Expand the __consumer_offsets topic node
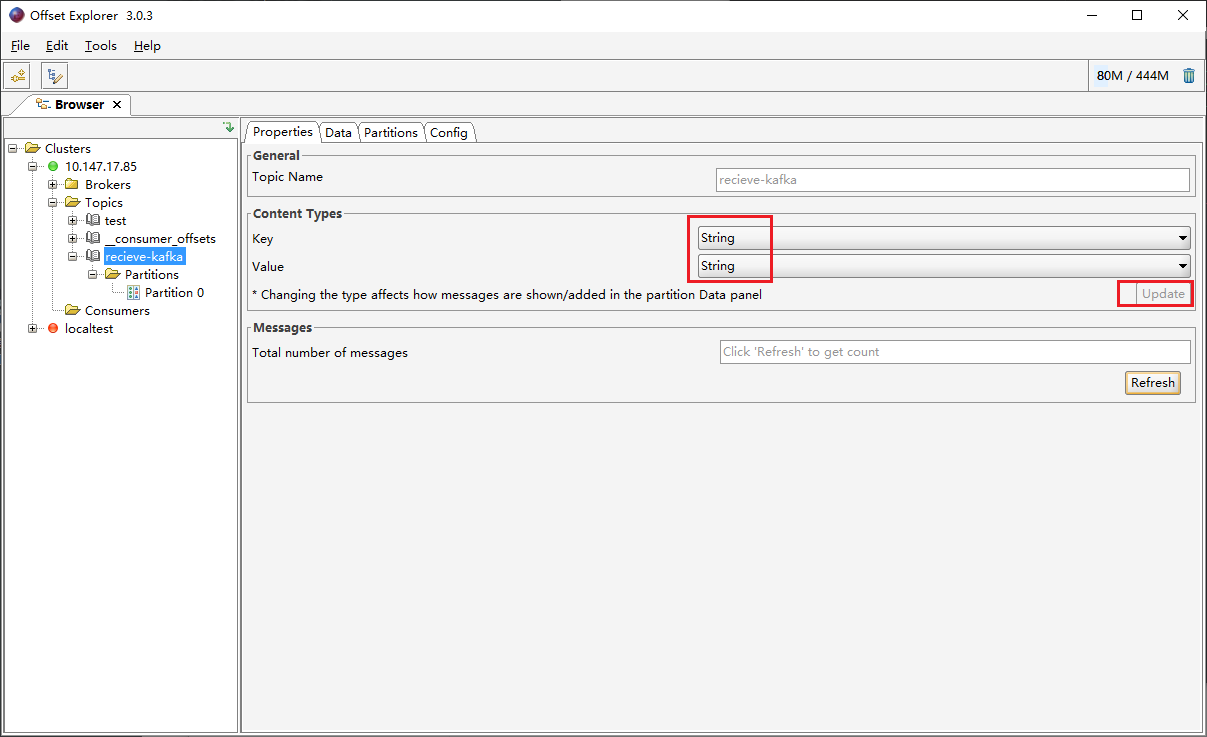 (x=73, y=239)
